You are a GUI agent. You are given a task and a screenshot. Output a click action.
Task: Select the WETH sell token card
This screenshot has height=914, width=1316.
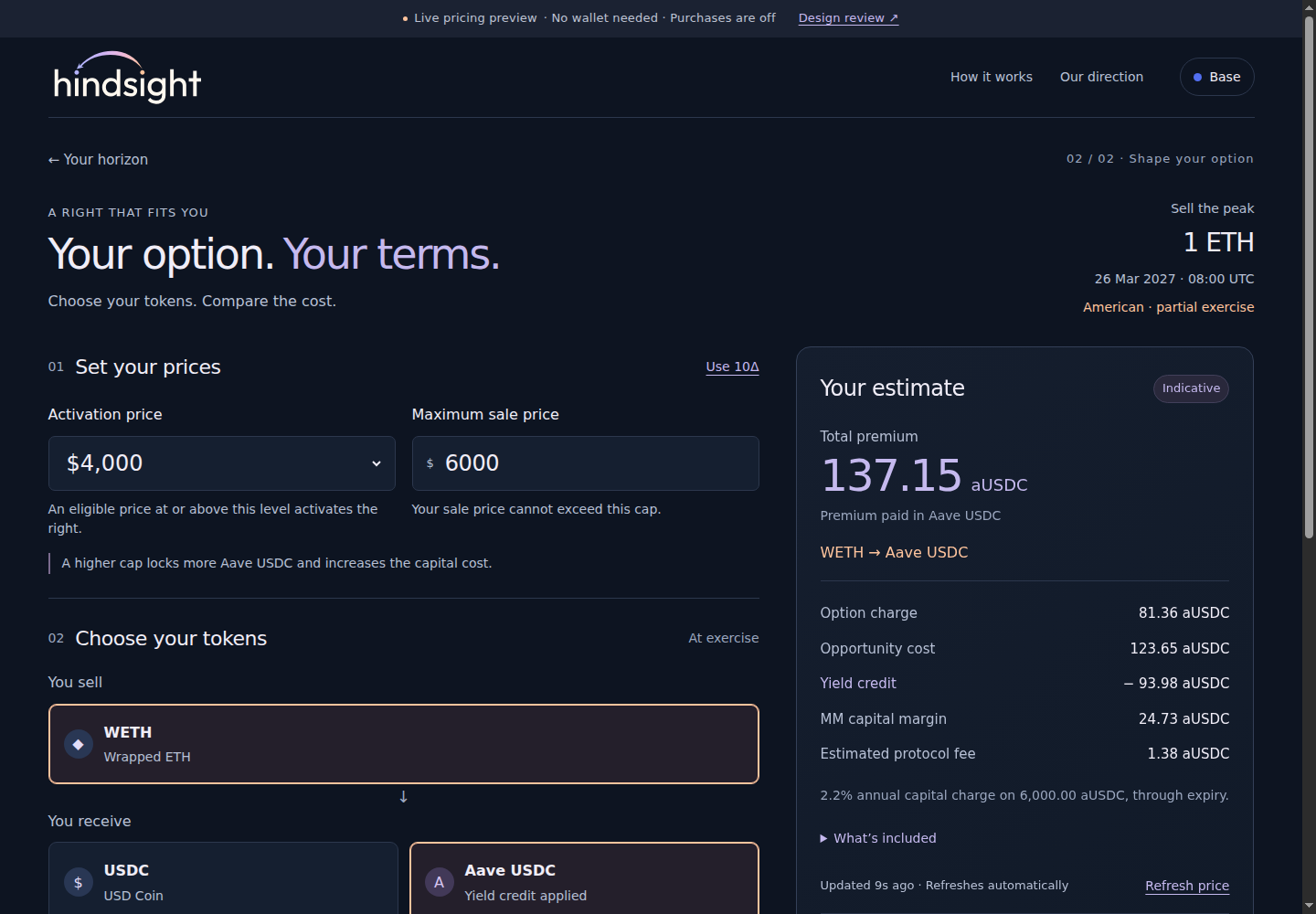pyautogui.click(x=404, y=744)
